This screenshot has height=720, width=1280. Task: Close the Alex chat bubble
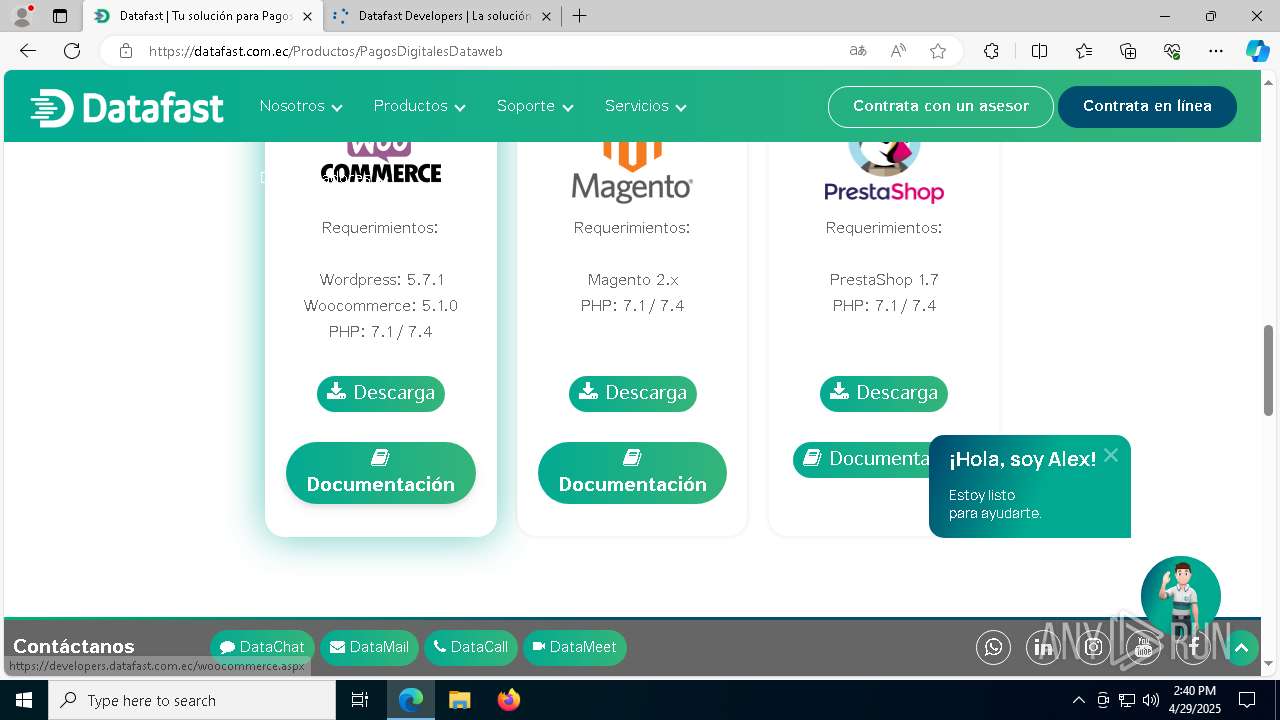(1111, 455)
